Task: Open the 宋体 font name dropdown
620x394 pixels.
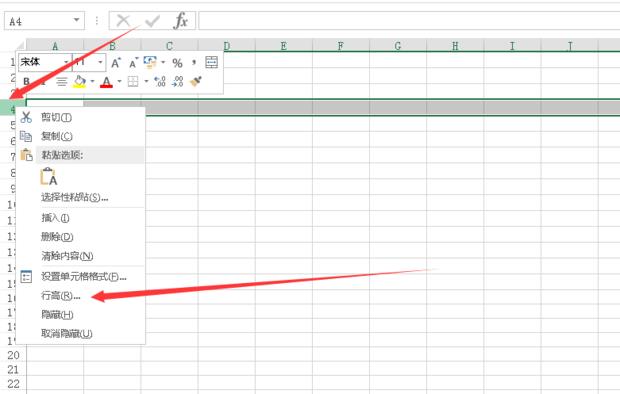Action: (66, 63)
